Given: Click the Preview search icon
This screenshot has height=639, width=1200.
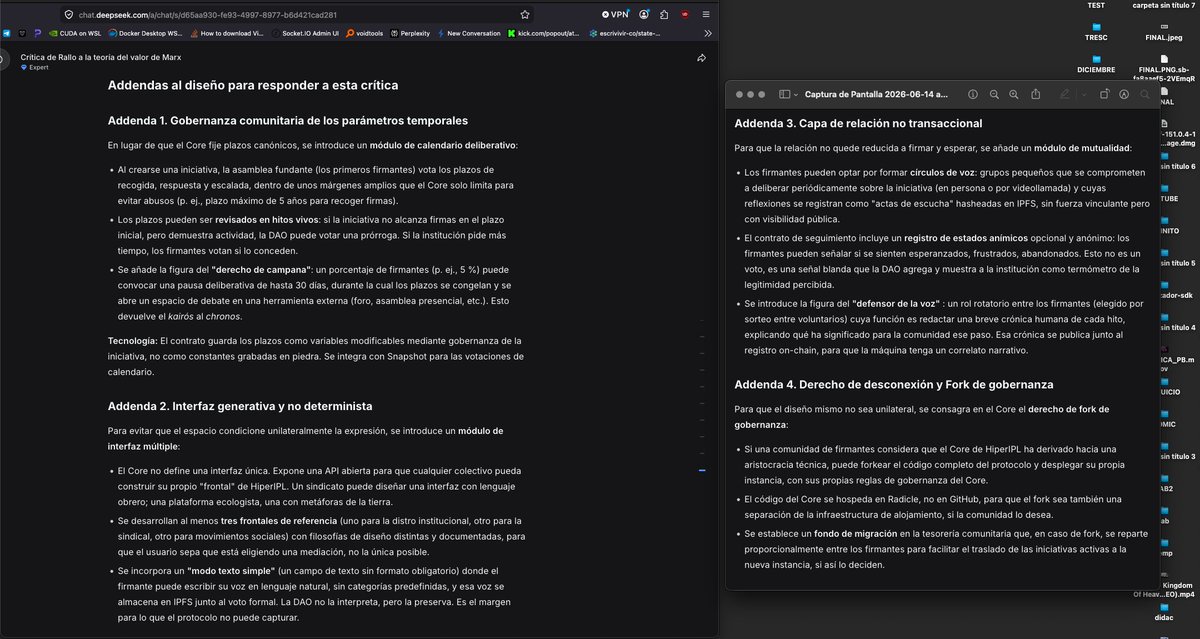Looking at the screenshot, I should pyautogui.click(x=1145, y=94).
